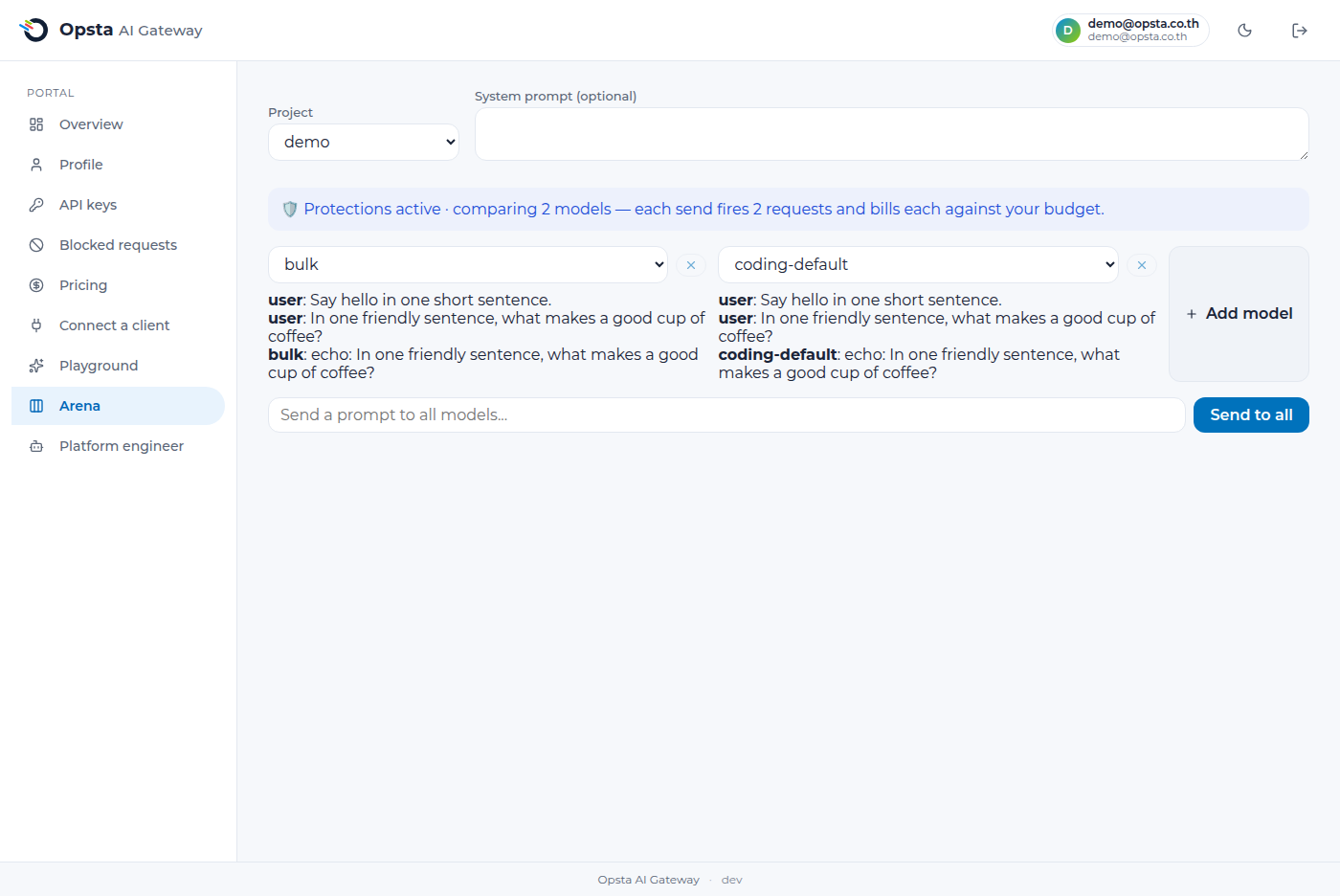Click the Connect a client plug icon

coord(36,325)
